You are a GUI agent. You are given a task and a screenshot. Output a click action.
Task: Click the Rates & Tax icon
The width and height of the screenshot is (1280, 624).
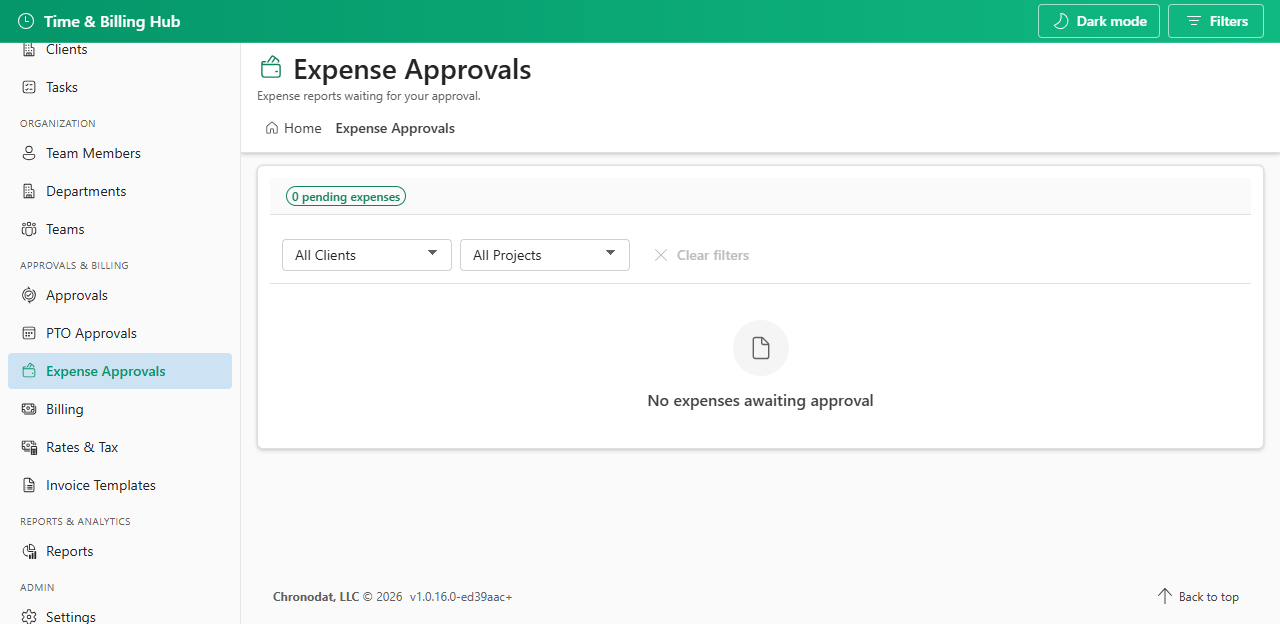click(29, 447)
